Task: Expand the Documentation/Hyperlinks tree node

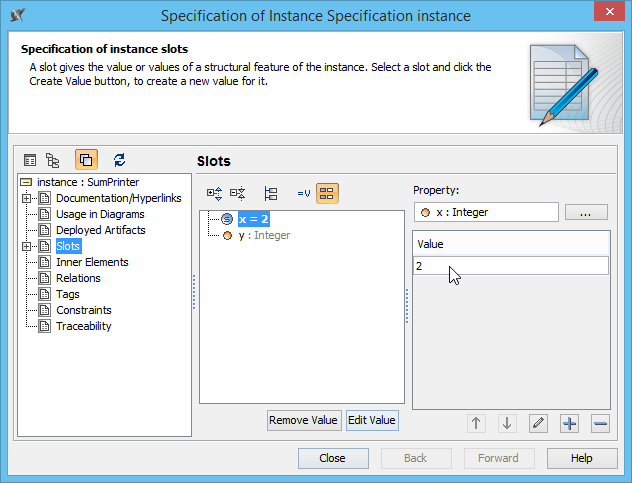Action: [x=26, y=198]
